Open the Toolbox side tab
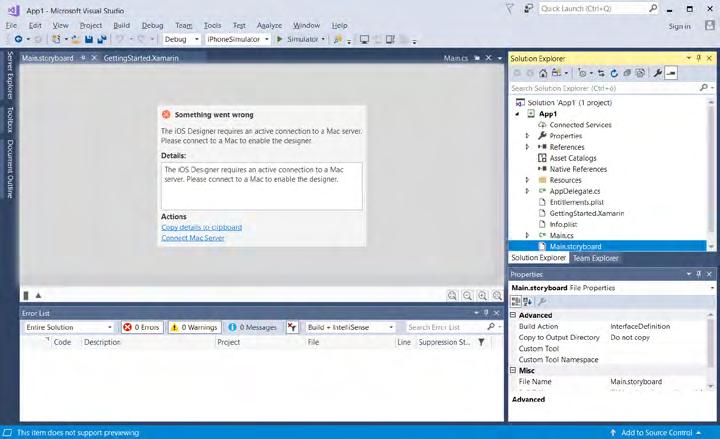This screenshot has height=439, width=720. [9, 119]
